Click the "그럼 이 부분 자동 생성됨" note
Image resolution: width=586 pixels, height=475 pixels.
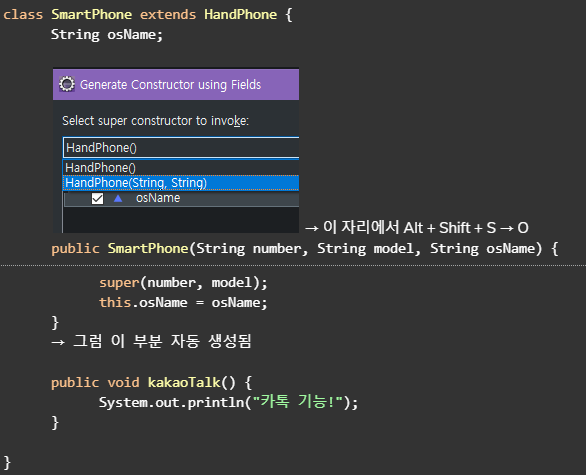click(x=151, y=341)
